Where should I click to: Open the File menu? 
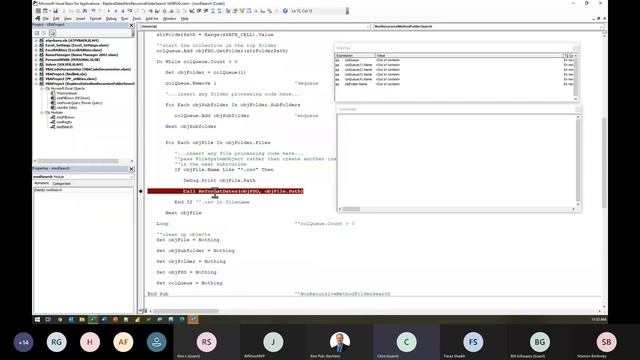click(46, 19)
